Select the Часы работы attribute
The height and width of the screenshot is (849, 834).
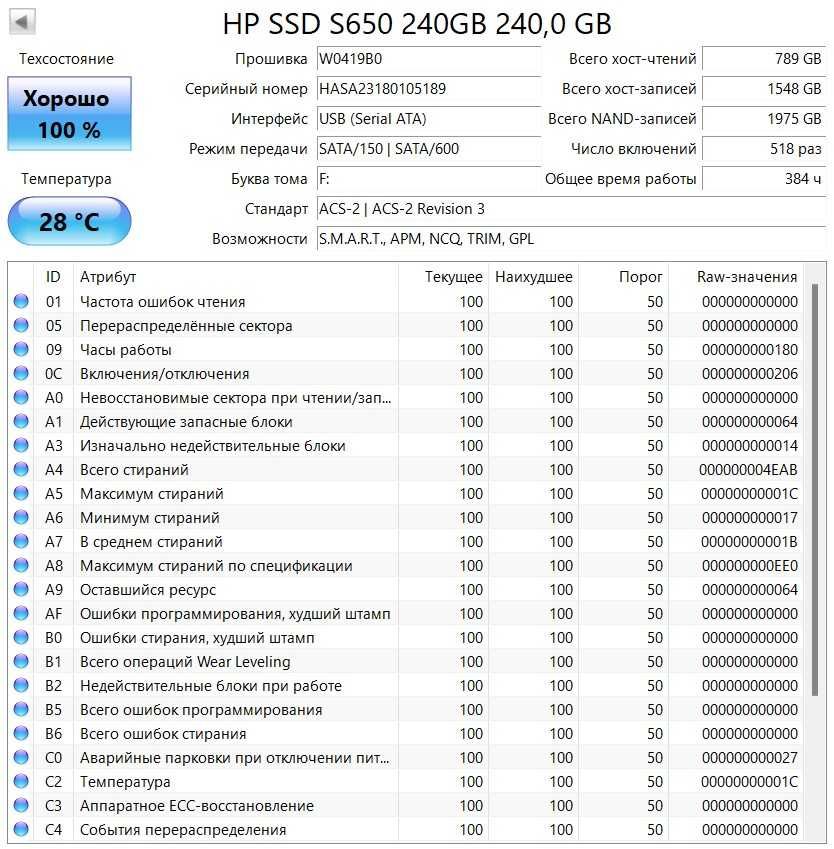(x=406, y=350)
